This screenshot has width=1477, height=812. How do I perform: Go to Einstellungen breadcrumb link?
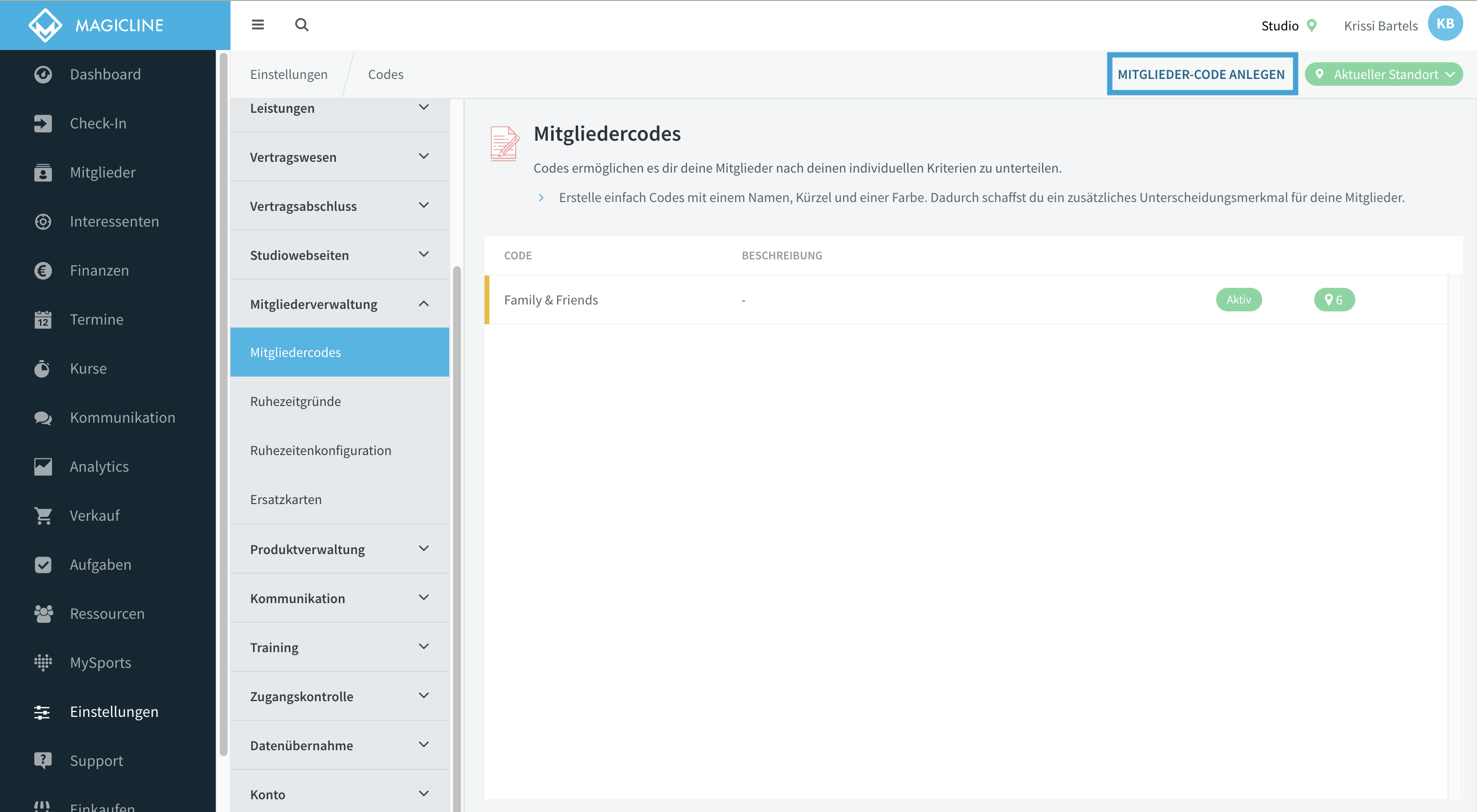tap(289, 75)
